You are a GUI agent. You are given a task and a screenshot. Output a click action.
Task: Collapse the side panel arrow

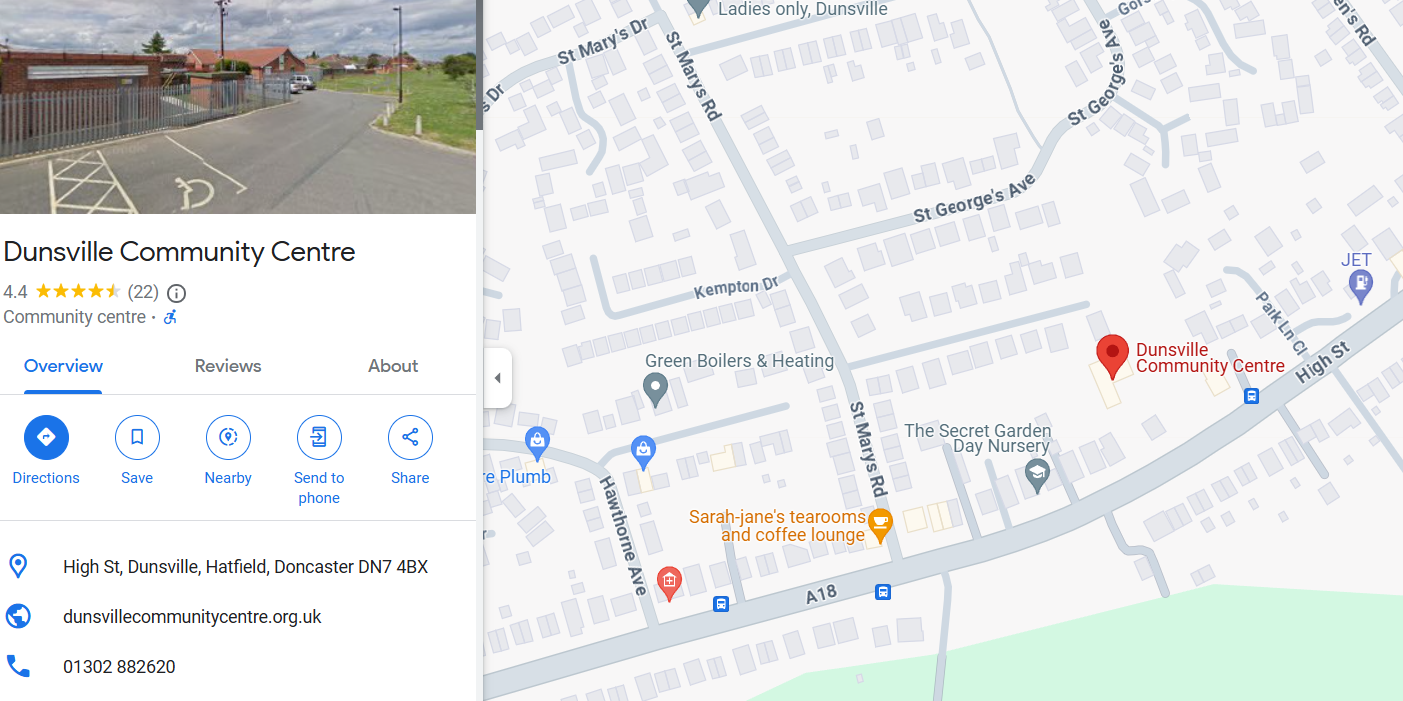[497, 378]
